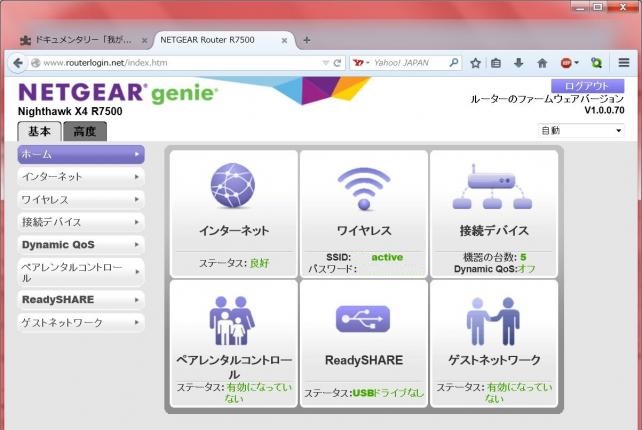Click the bookmark star icon in toolbar
Image resolution: width=642 pixels, height=430 pixels.
pos(476,62)
